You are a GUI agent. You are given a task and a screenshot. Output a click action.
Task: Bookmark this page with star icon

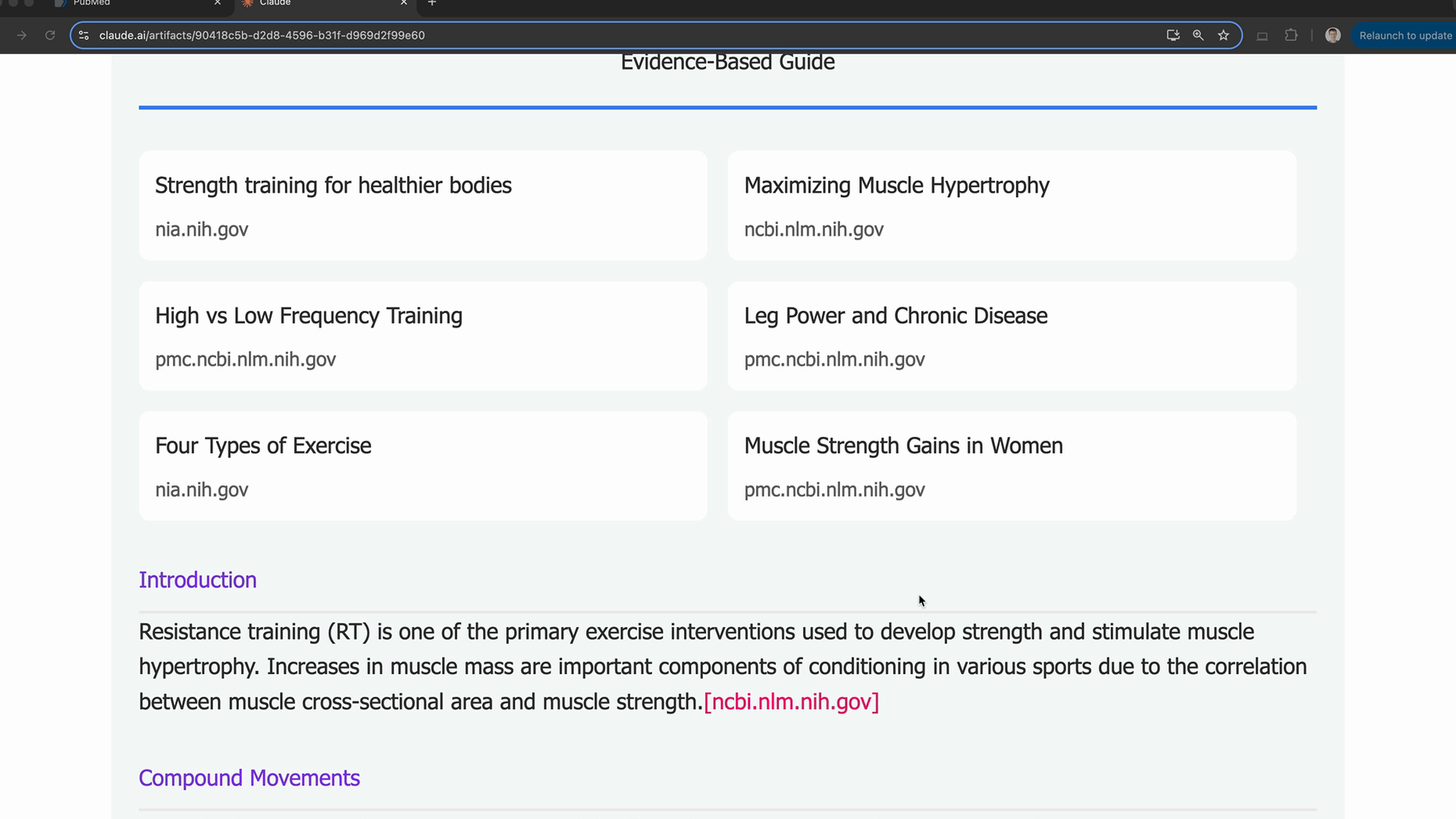click(1223, 36)
